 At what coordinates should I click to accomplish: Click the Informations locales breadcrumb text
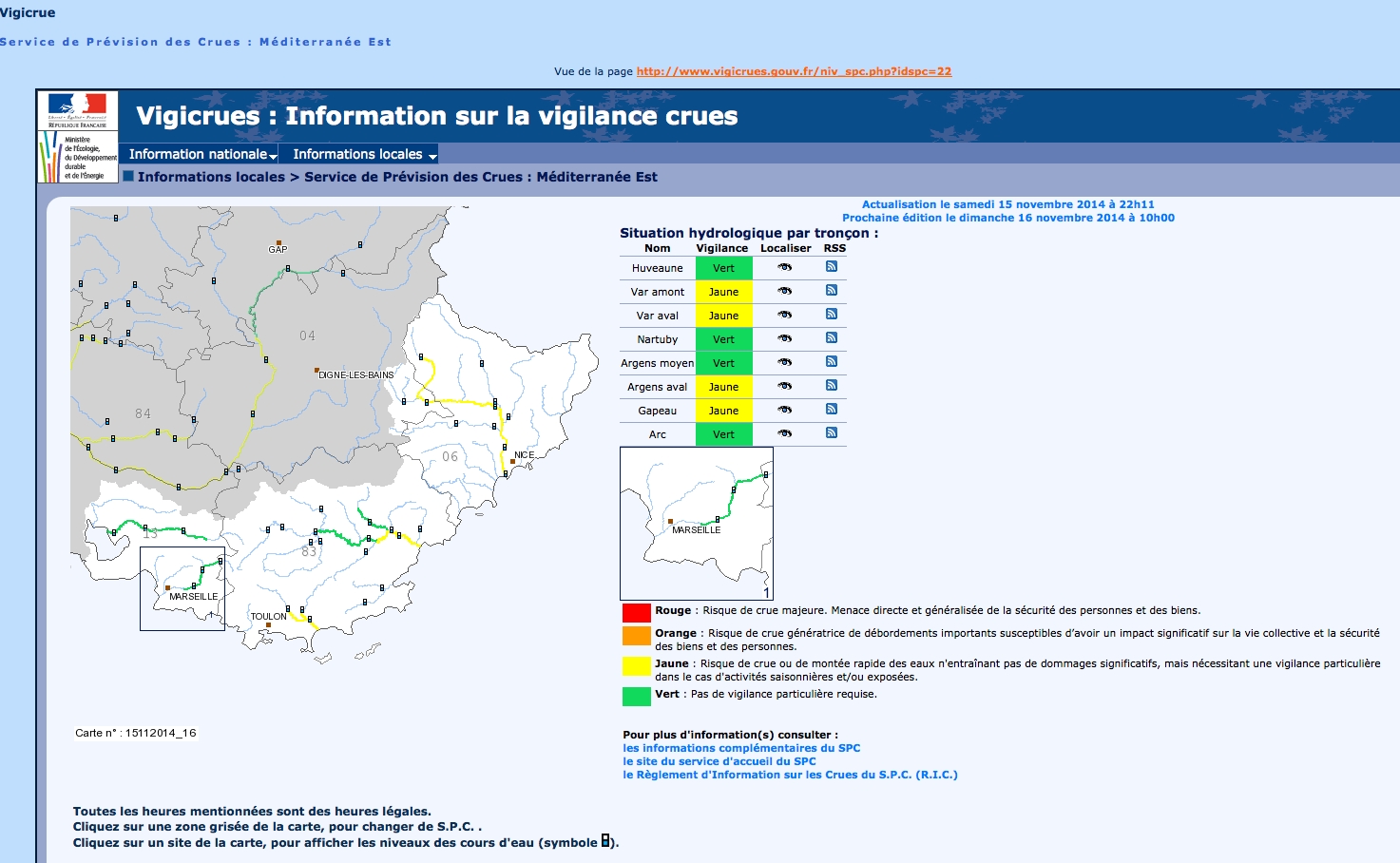(211, 177)
